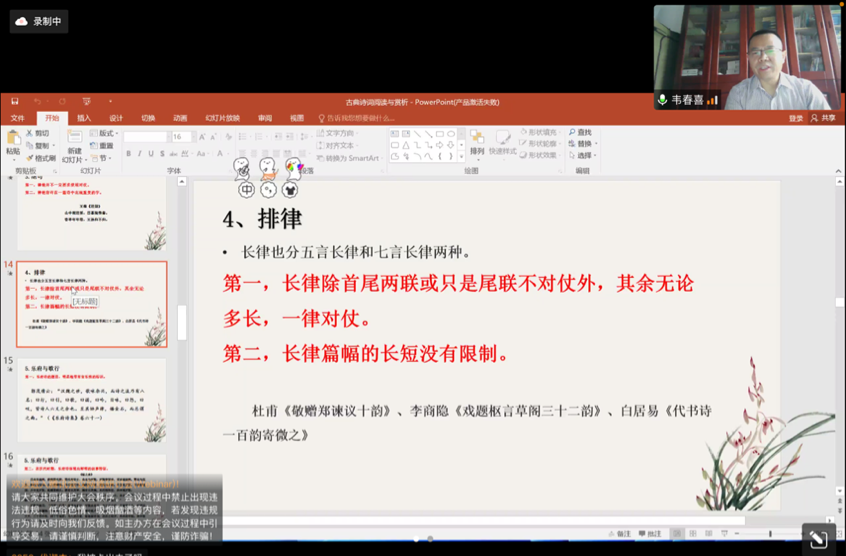Click the 告诉我您想要做什么 search box

(x=357, y=118)
